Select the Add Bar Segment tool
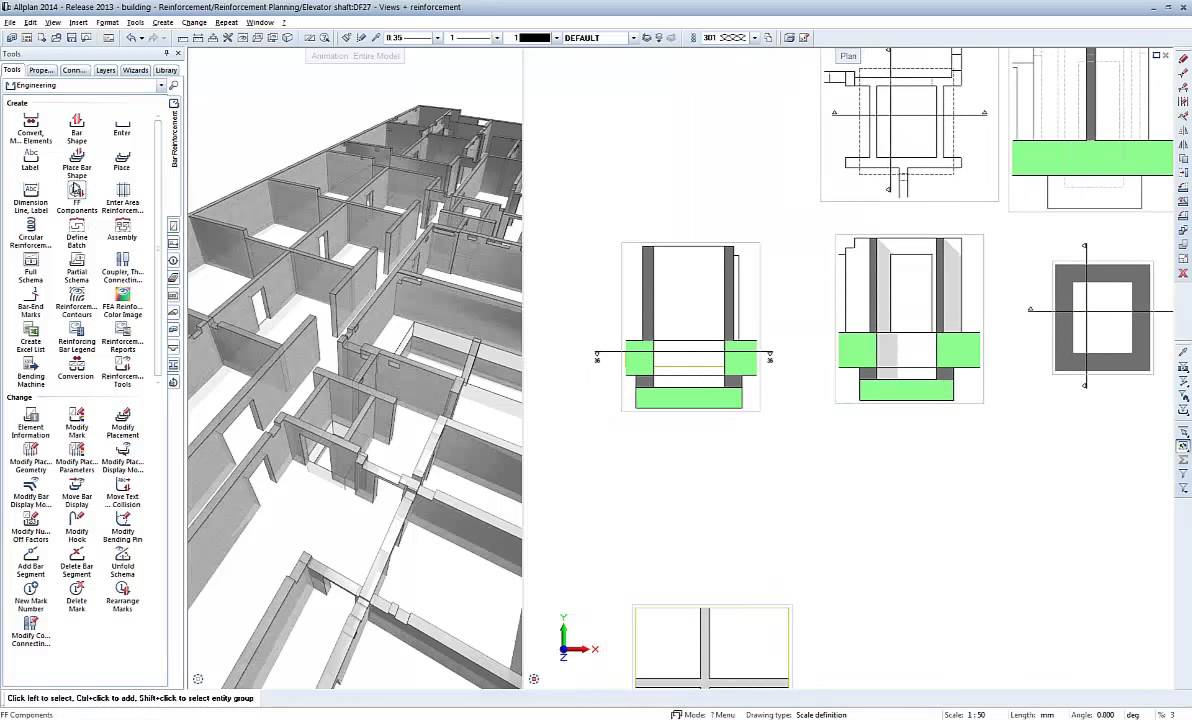This screenshot has height=720, width=1192. [x=30, y=562]
